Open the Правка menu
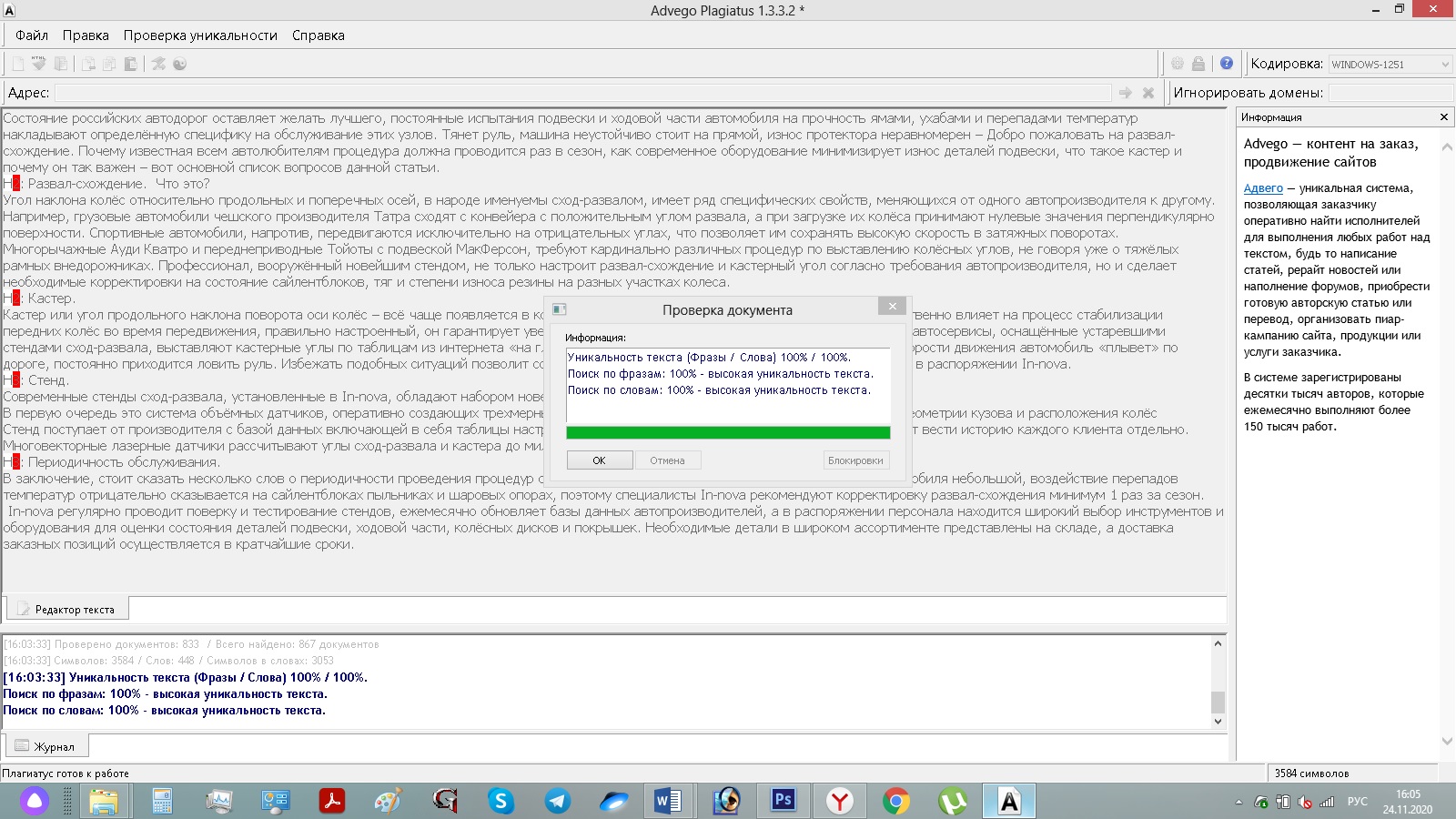The width and height of the screenshot is (1456, 819). pyautogui.click(x=86, y=35)
